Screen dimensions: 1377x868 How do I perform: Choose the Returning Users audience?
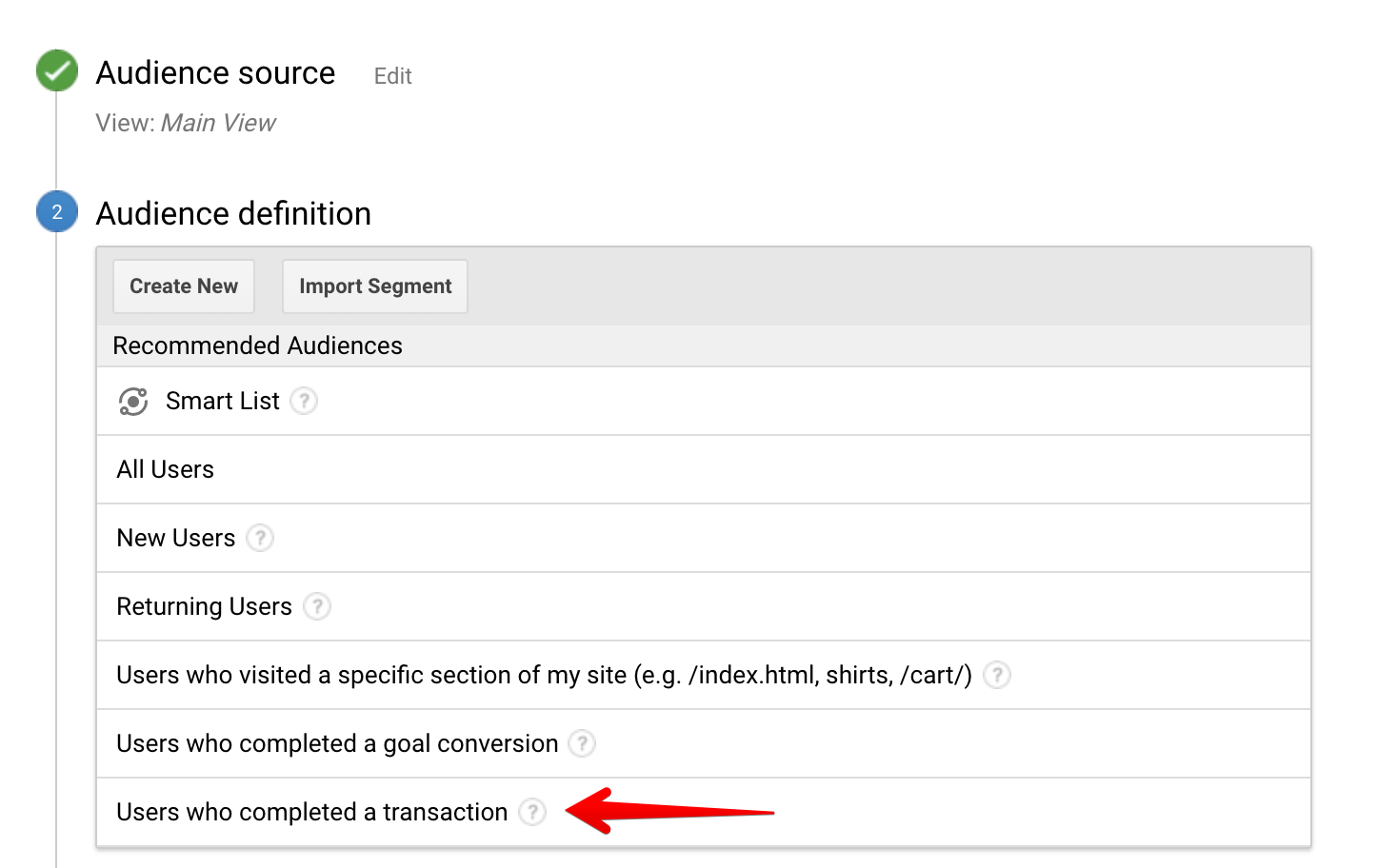coord(204,607)
